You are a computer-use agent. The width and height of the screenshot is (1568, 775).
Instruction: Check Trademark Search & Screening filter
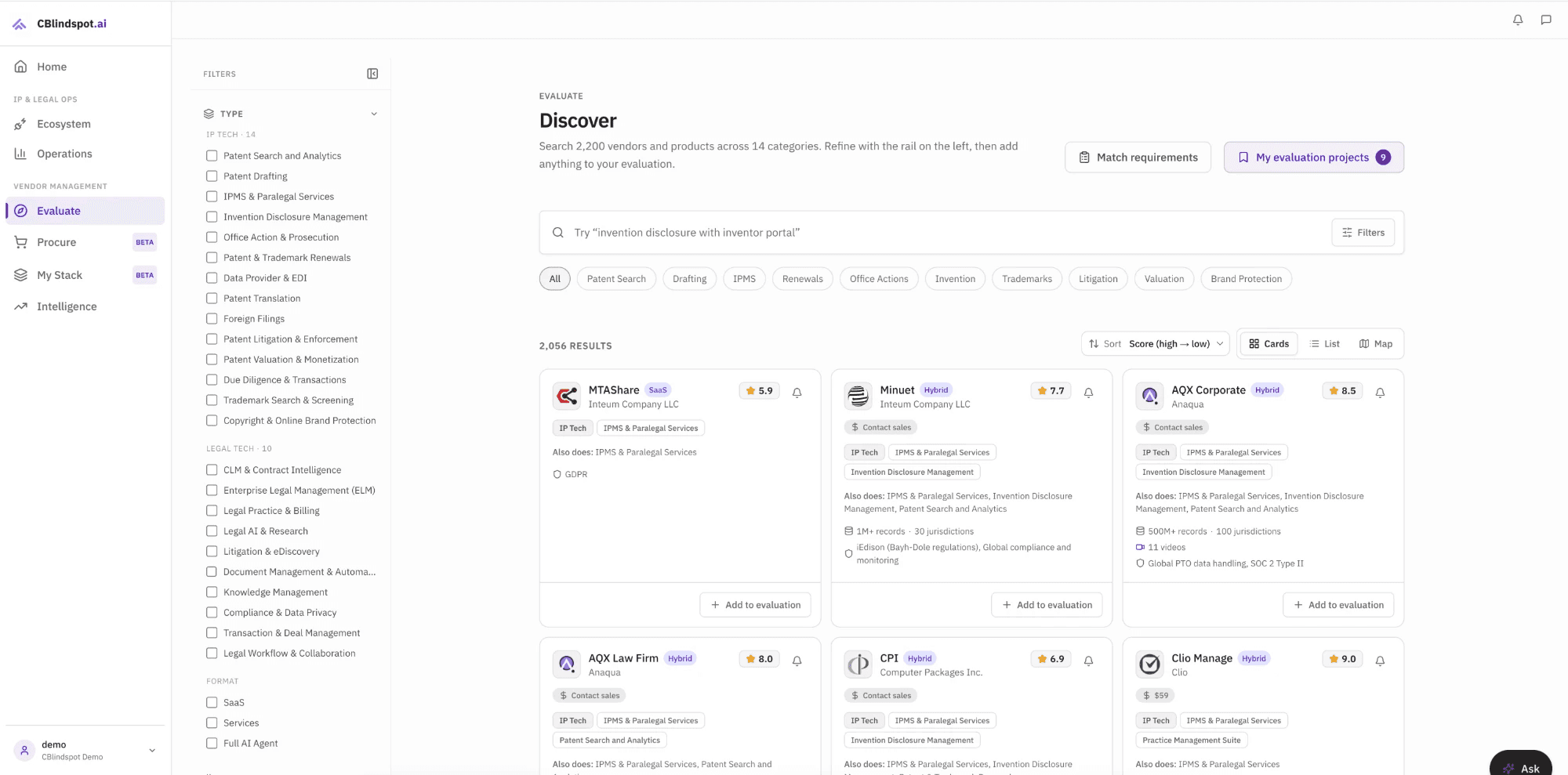(212, 400)
